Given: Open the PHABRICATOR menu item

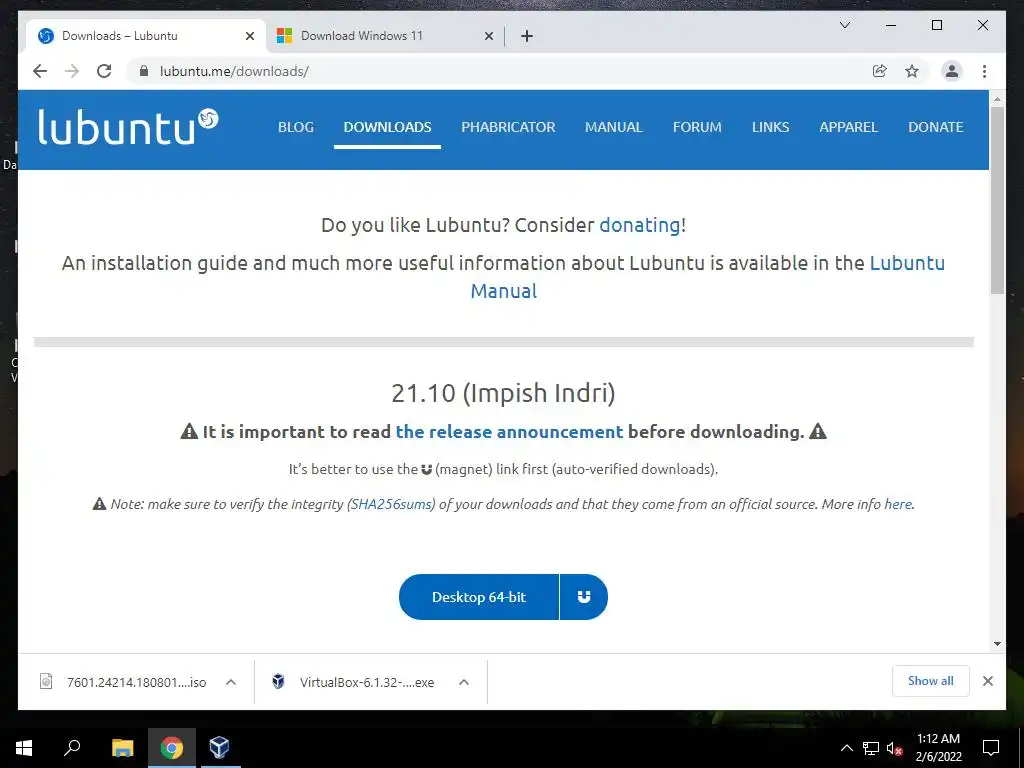Looking at the screenshot, I should coord(508,127).
